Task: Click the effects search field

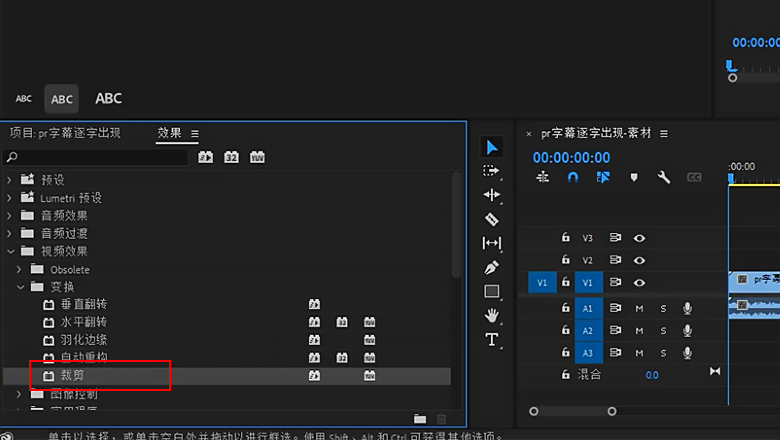Action: pyautogui.click(x=100, y=157)
